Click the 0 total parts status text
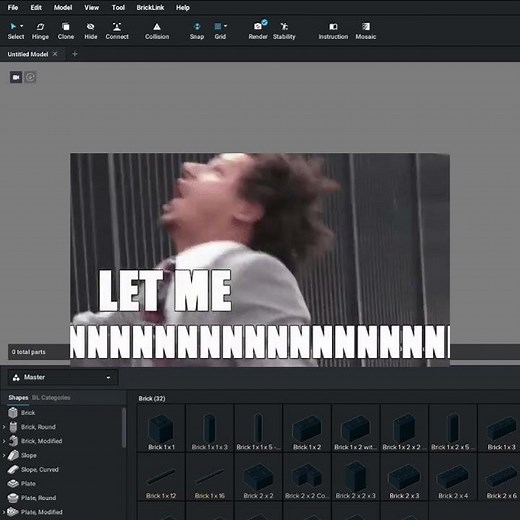Screen dimensions: 520x520 29,352
